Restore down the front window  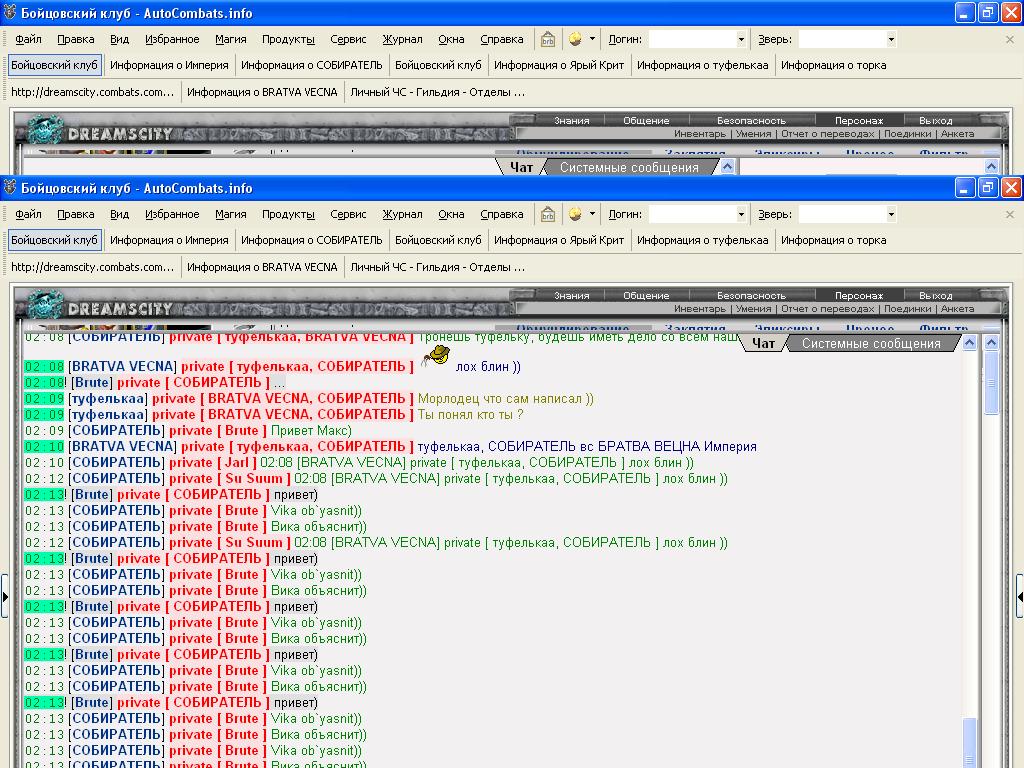tap(988, 188)
